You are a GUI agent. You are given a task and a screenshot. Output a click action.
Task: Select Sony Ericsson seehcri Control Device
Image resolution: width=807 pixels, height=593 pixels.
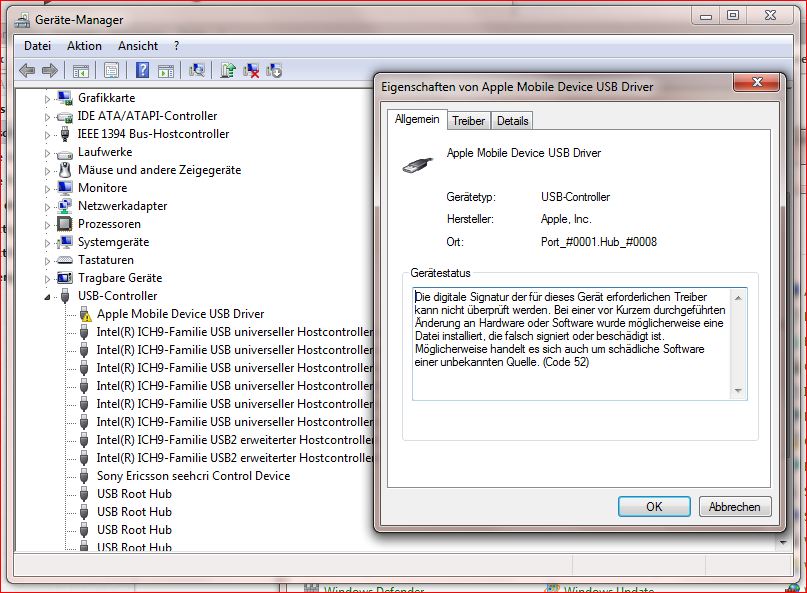click(x=194, y=476)
